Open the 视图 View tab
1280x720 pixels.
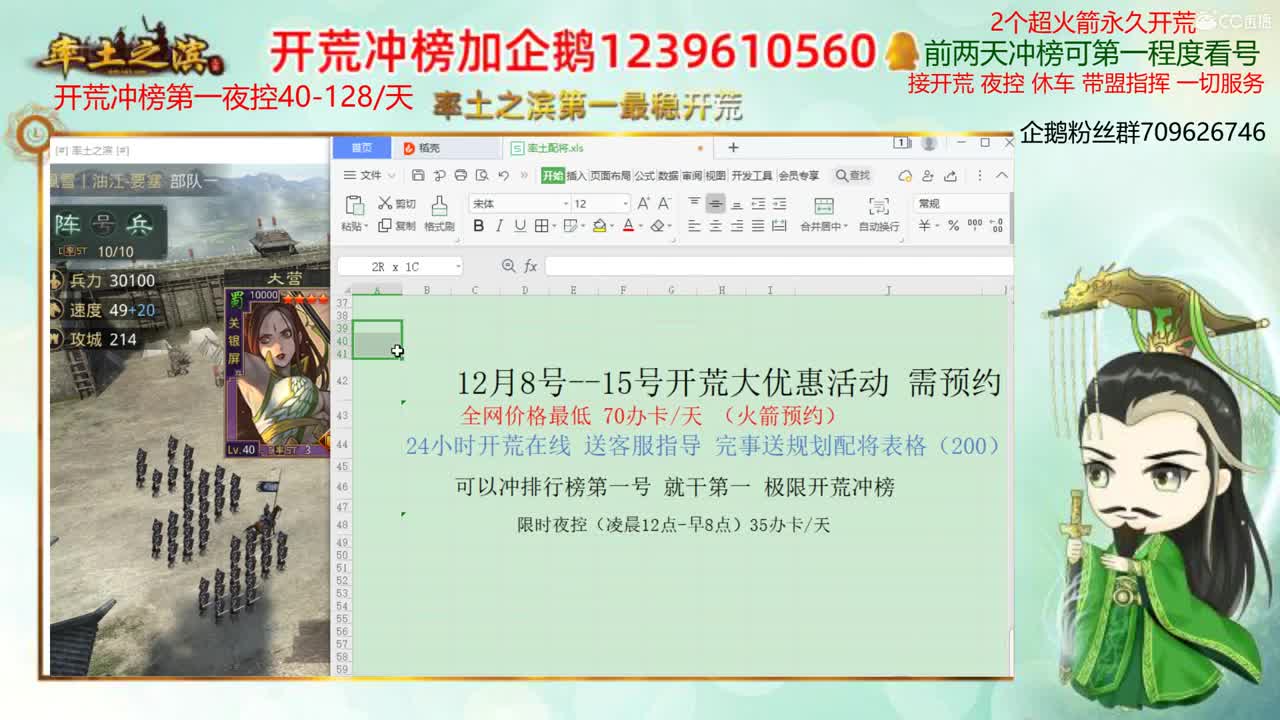716,176
